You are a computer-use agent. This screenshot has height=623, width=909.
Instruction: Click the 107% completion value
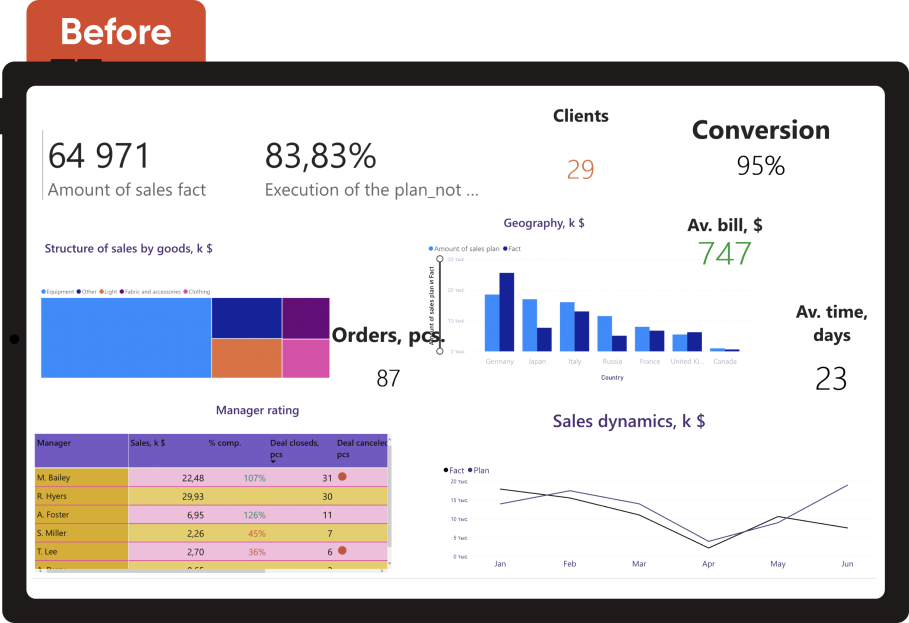pyautogui.click(x=254, y=478)
